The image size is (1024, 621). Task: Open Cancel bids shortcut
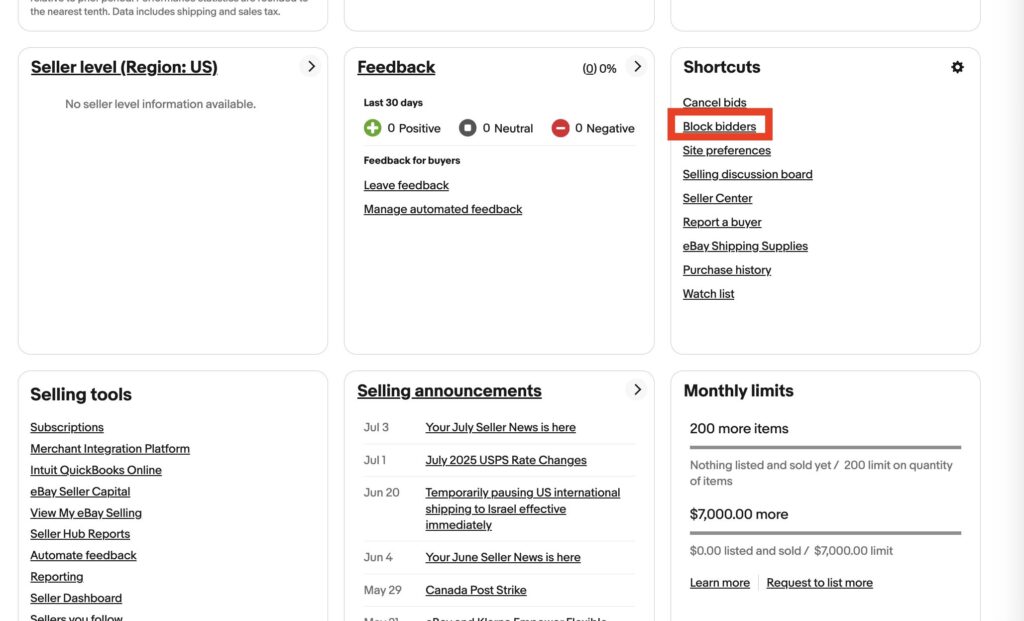pyautogui.click(x=714, y=103)
